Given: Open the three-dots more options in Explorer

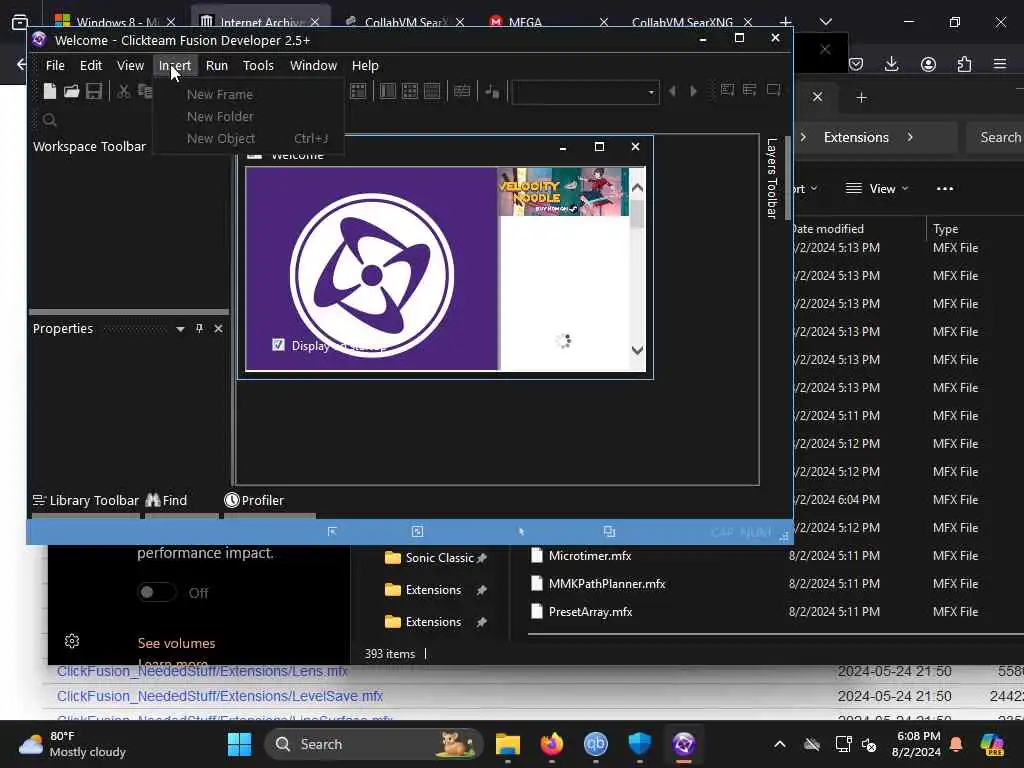Looking at the screenshot, I should (x=945, y=189).
